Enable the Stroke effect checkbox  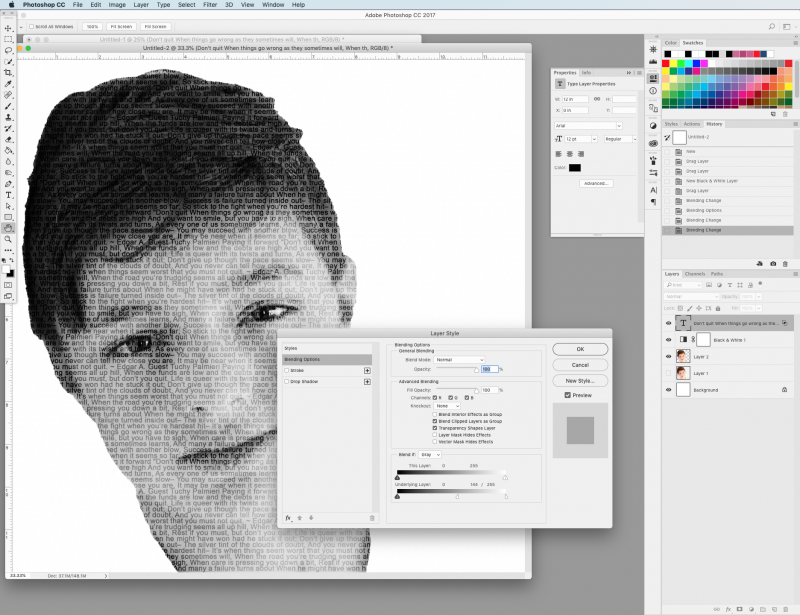coord(287,371)
